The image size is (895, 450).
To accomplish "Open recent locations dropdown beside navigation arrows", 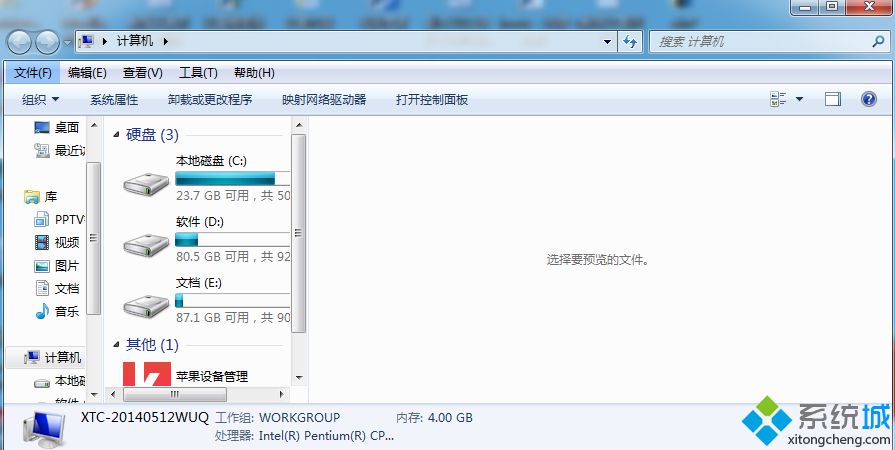I will 67,42.
